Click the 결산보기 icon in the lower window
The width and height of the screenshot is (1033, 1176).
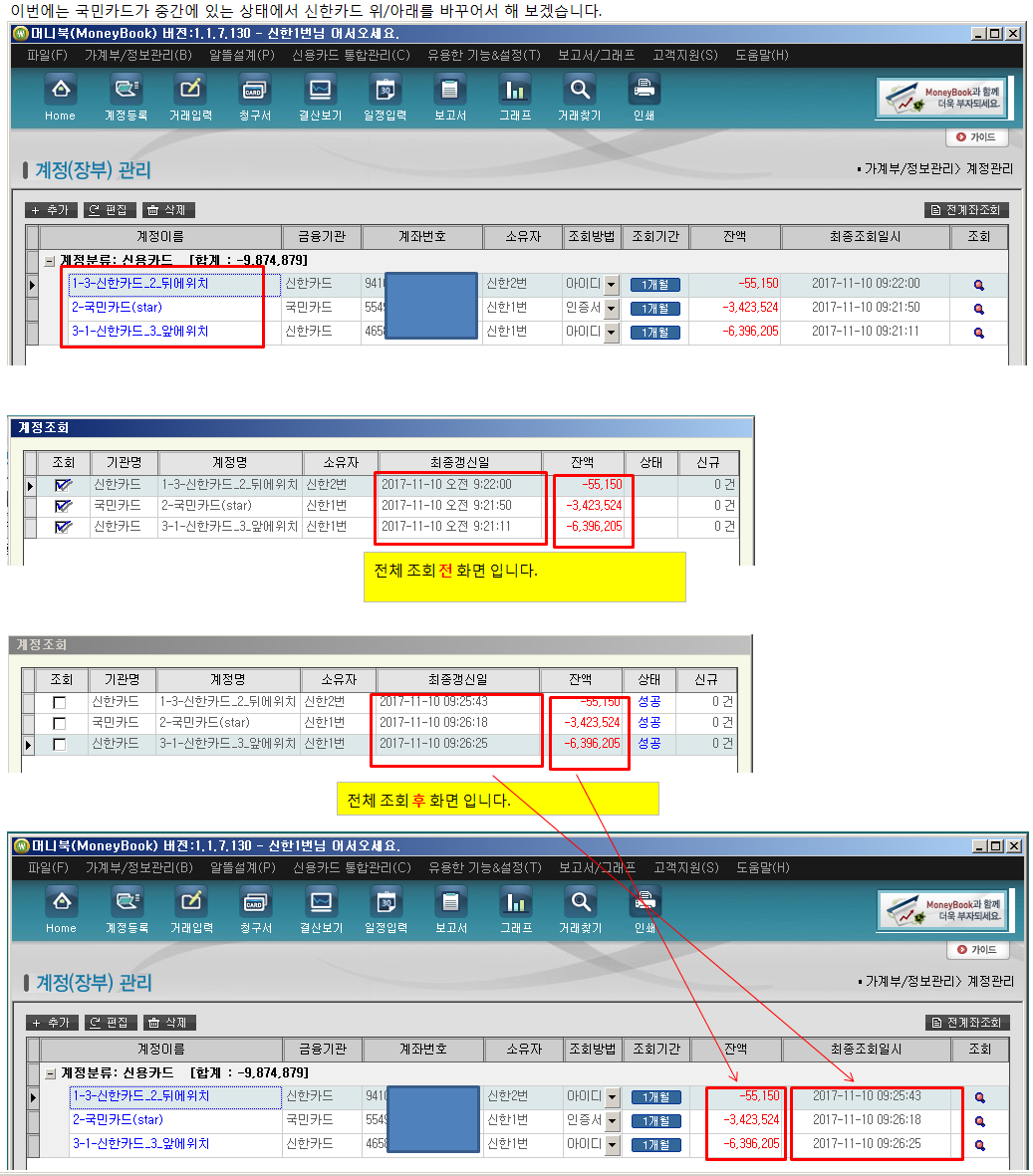(x=321, y=903)
